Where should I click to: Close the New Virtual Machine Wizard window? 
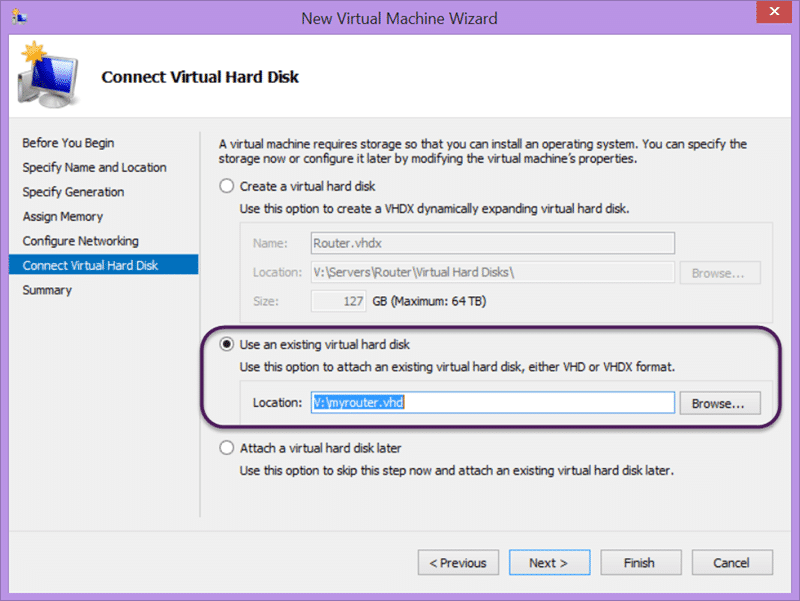773,12
